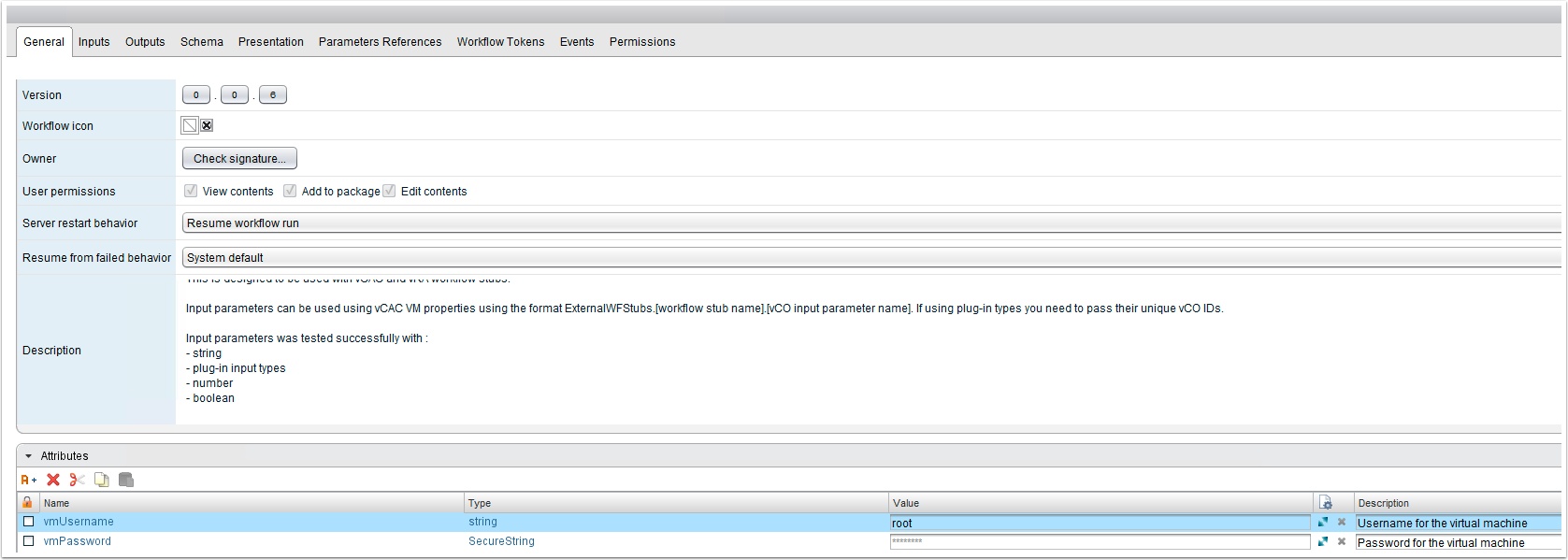
Task: Switch to the Schema tab
Action: pyautogui.click(x=201, y=42)
